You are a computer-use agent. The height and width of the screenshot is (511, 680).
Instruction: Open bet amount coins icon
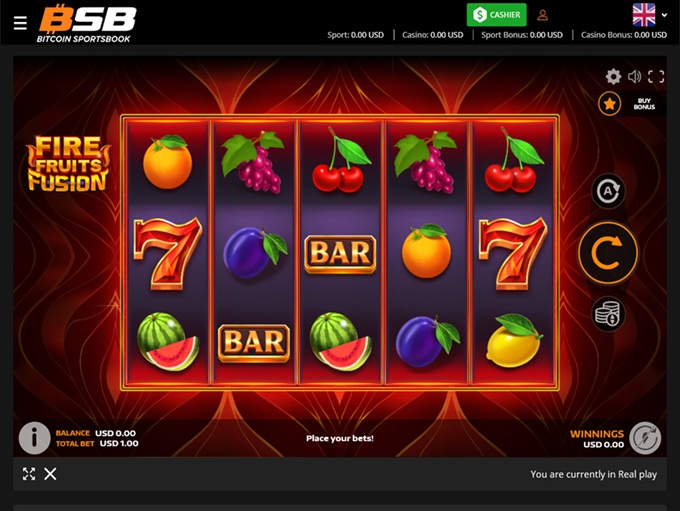point(608,314)
